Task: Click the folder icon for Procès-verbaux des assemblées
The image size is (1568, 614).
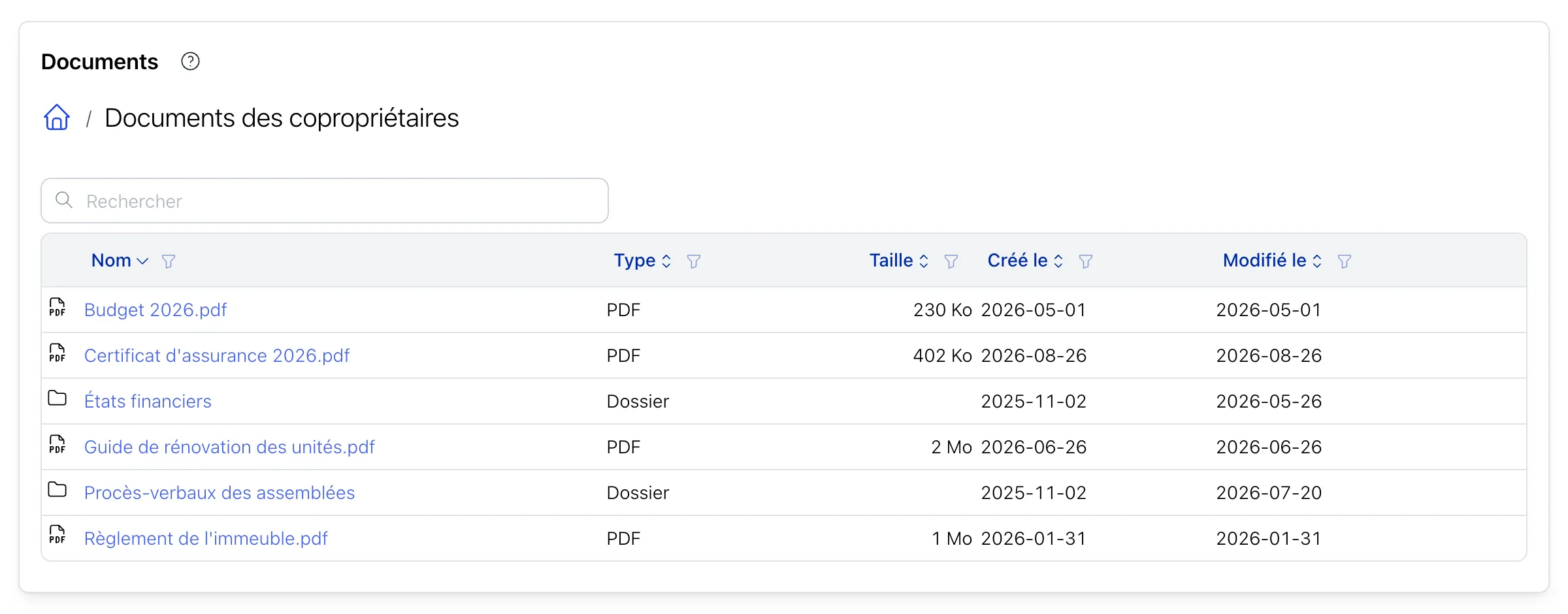Action: pyautogui.click(x=57, y=490)
